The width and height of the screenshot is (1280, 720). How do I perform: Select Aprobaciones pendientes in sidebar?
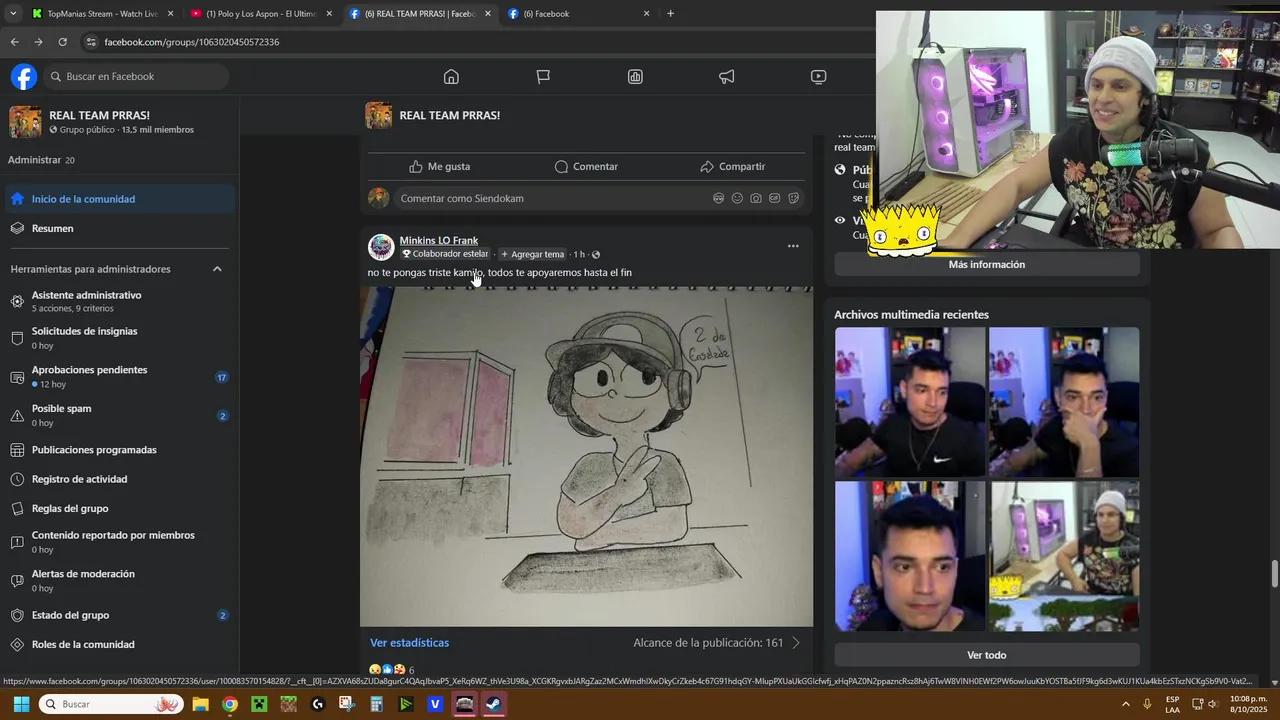click(x=89, y=370)
